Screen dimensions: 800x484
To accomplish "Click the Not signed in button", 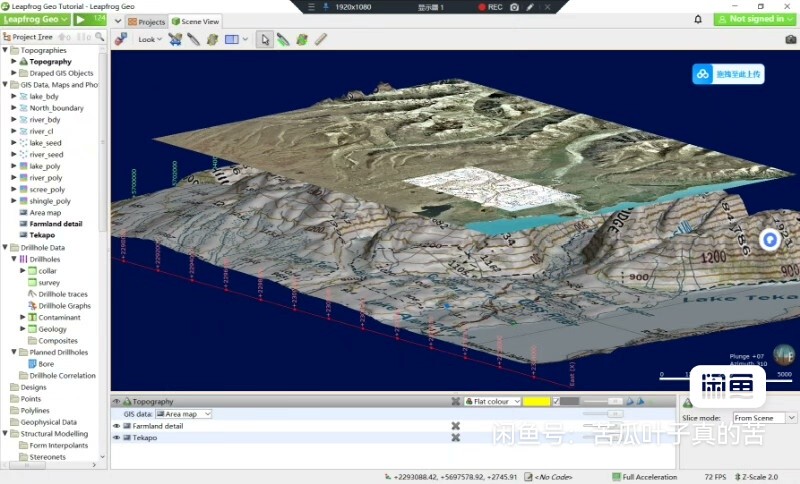I will (754, 19).
